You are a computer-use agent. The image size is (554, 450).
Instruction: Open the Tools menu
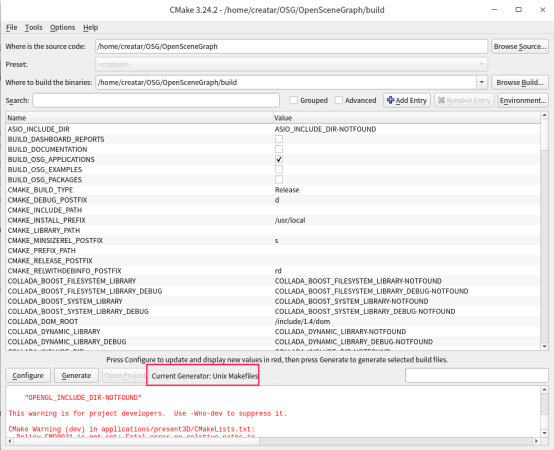point(33,27)
